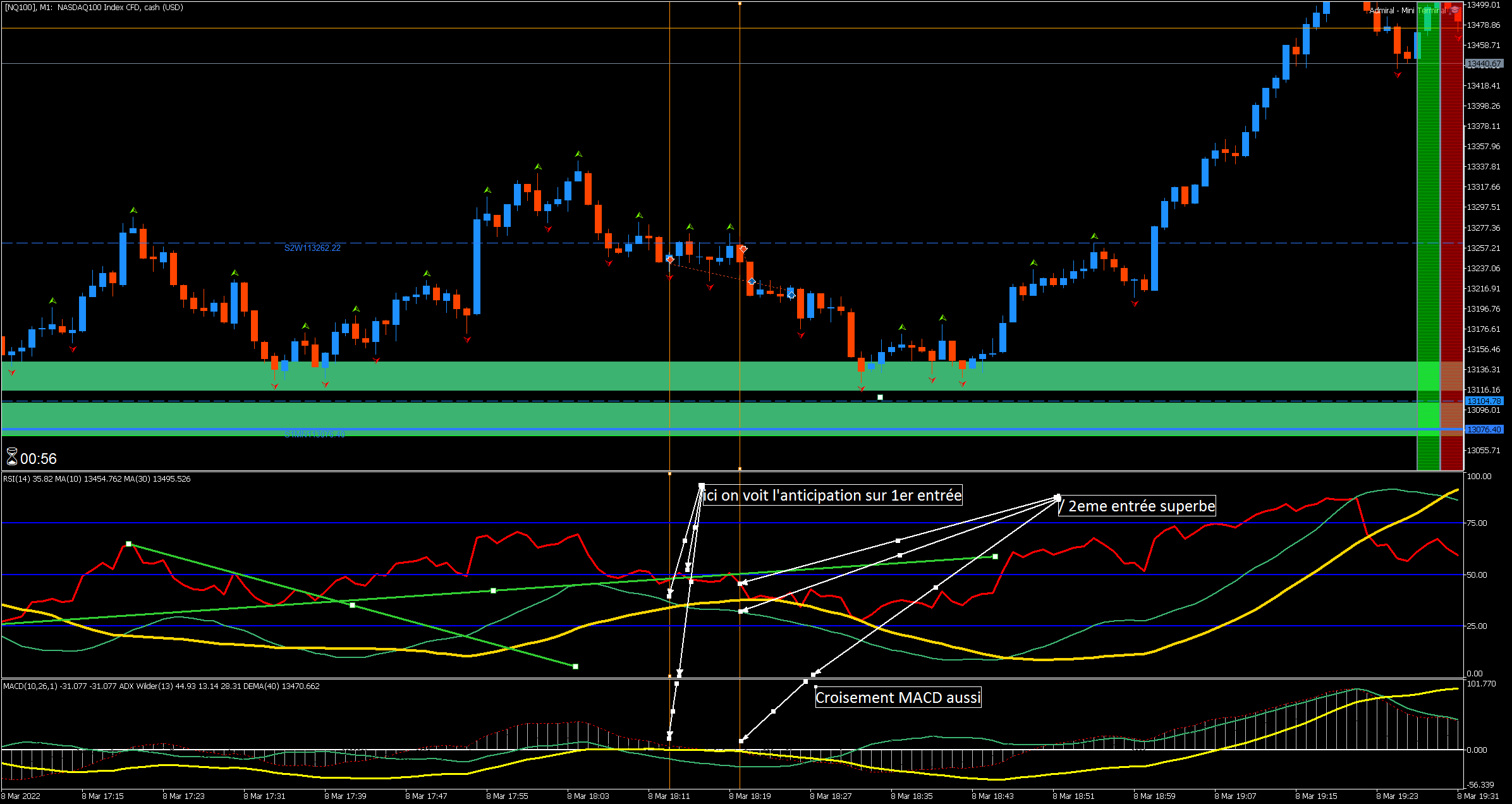The width and height of the screenshot is (1512, 804).
Task: Select the "Croisement MACD aussi" annotation
Action: (898, 697)
